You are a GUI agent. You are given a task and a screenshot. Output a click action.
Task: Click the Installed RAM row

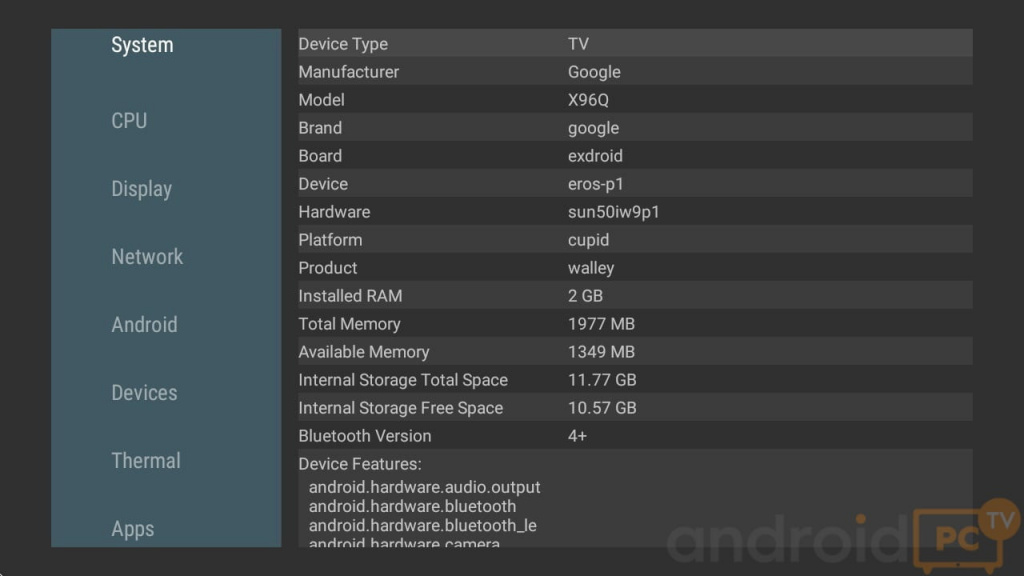pos(634,296)
